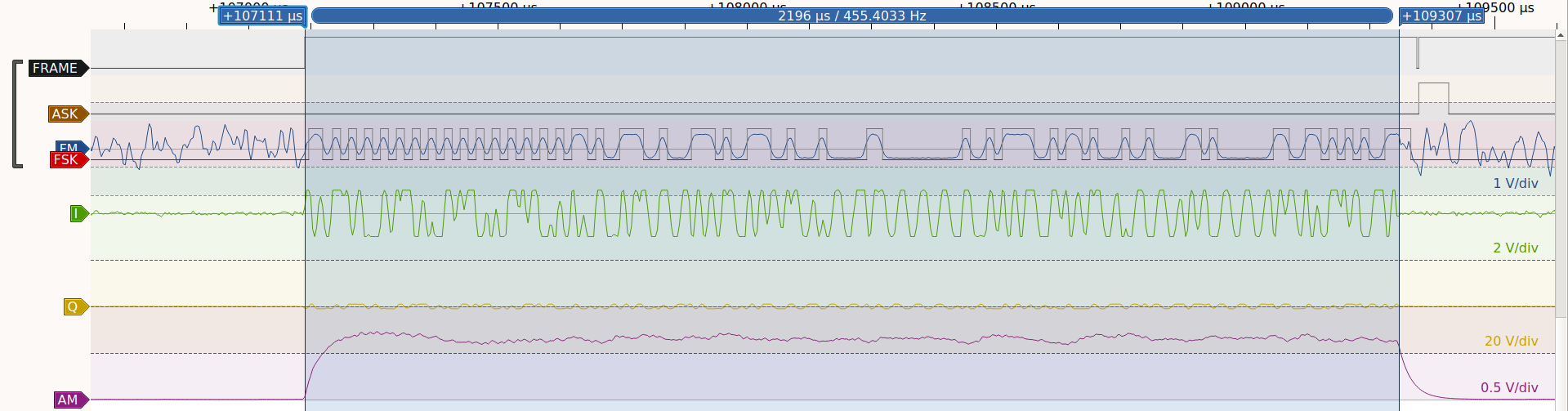Select the purple AM channel label
1568x411 pixels.
(71, 400)
